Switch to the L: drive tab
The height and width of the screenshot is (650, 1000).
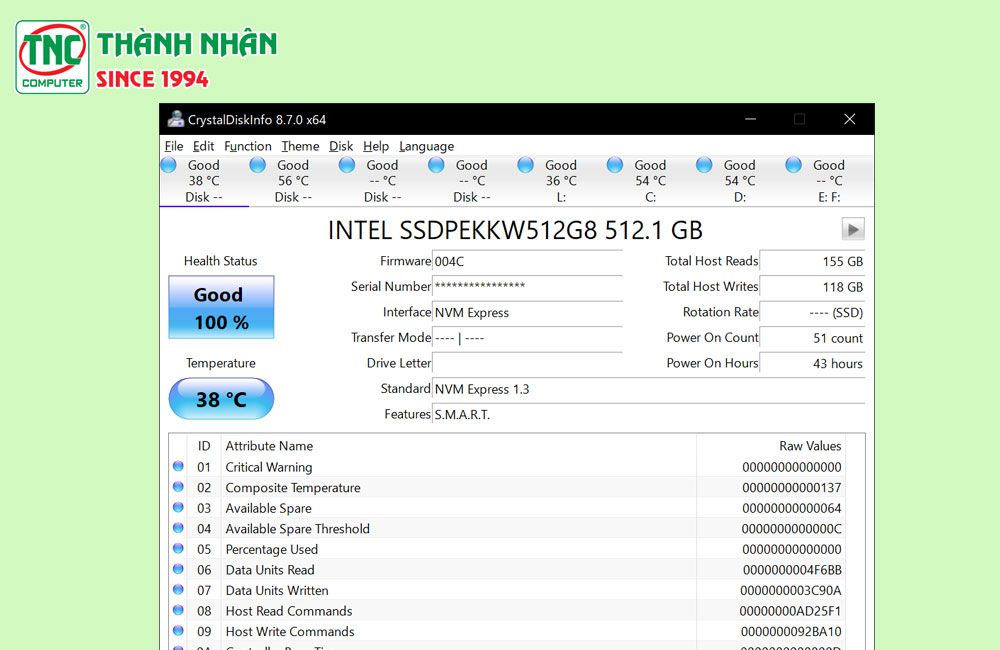(x=561, y=181)
